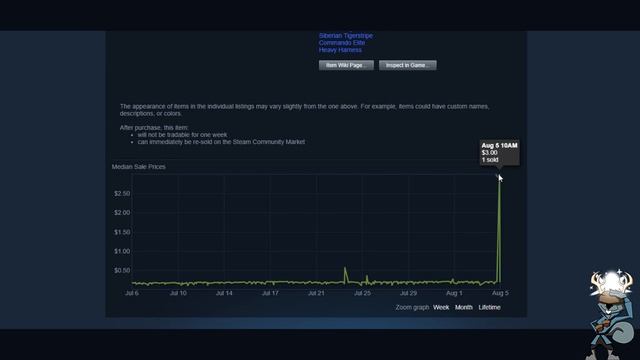Screen dimensions: 640x360
Task: Click the 'After purchase, this item:' text
Action: [154, 128]
